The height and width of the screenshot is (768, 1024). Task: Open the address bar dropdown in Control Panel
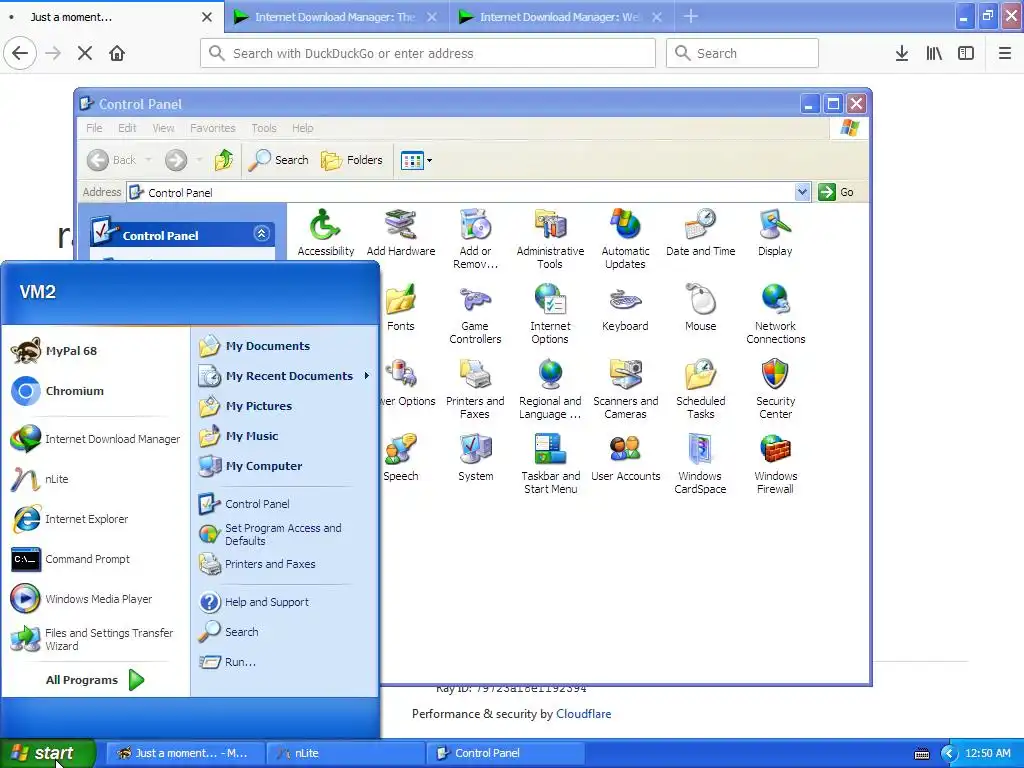[x=802, y=192]
